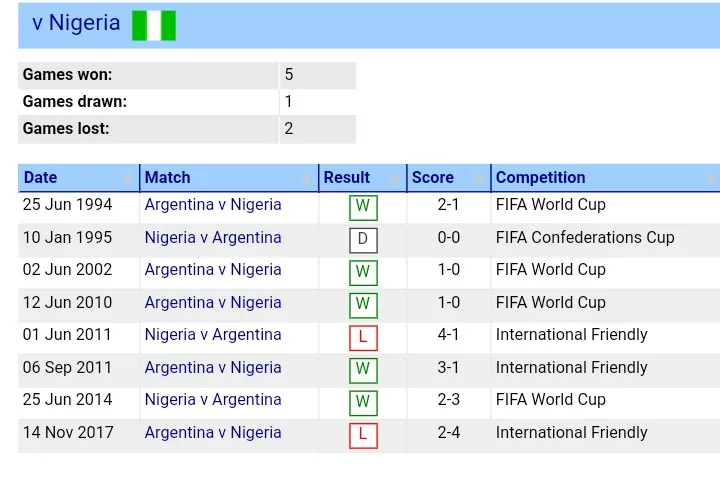Screen dimensions: 720x477
Task: Open the 10 Jan 1995 Nigeria v Argentina match
Action: pos(213,238)
